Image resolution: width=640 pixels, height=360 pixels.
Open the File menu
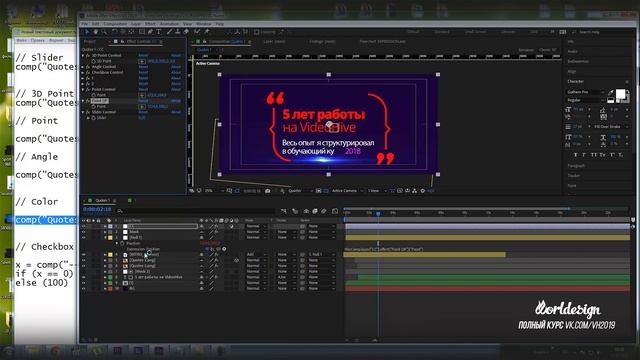click(x=84, y=24)
